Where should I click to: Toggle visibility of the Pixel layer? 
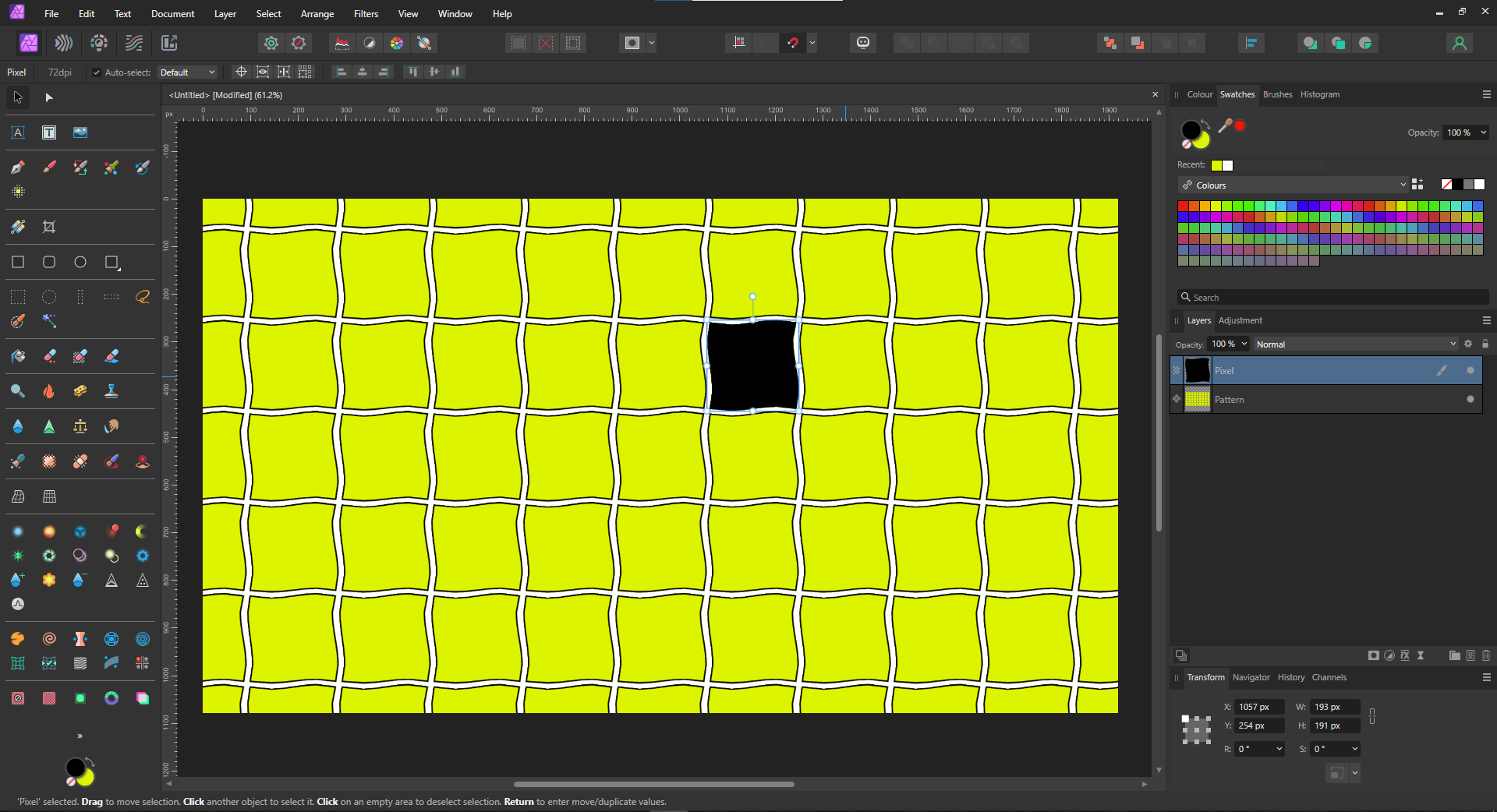click(x=1470, y=370)
